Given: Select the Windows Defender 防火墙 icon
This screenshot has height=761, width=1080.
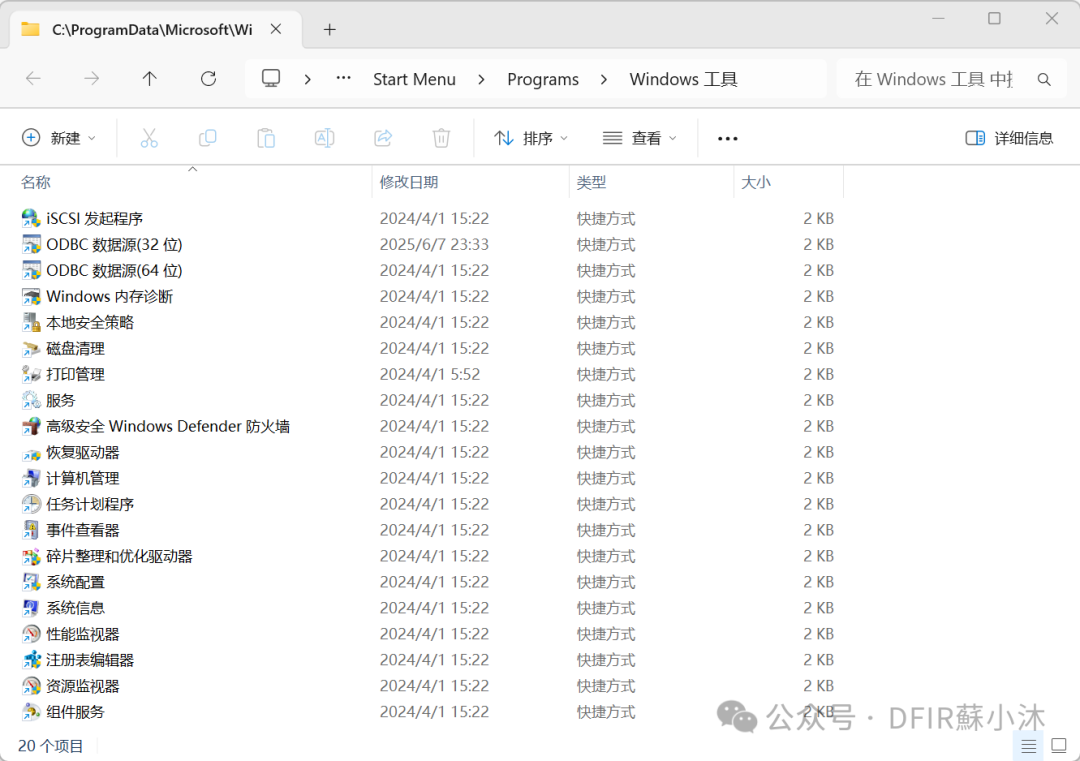Looking at the screenshot, I should [x=31, y=426].
